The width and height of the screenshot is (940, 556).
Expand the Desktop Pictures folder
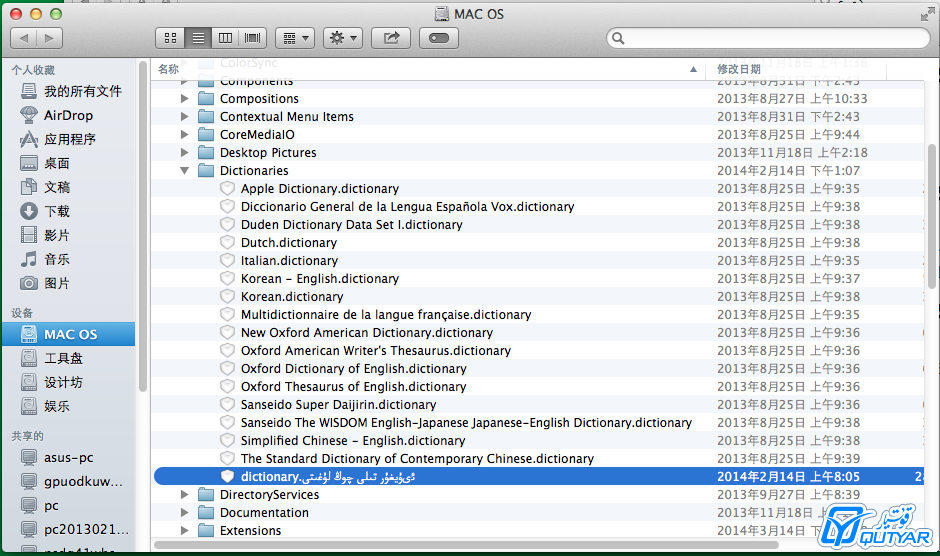[185, 152]
